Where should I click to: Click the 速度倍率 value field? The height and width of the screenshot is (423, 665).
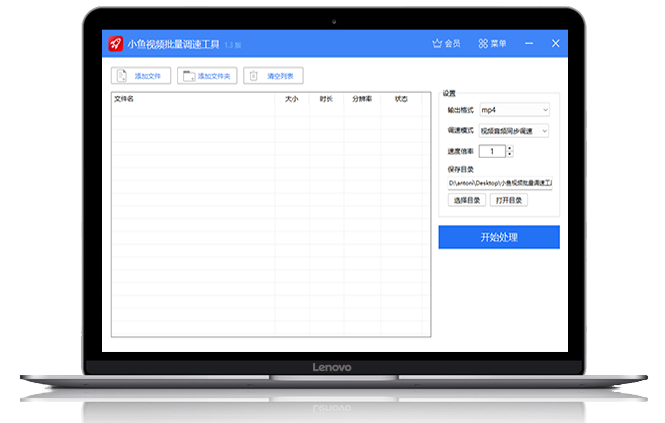[492, 151]
